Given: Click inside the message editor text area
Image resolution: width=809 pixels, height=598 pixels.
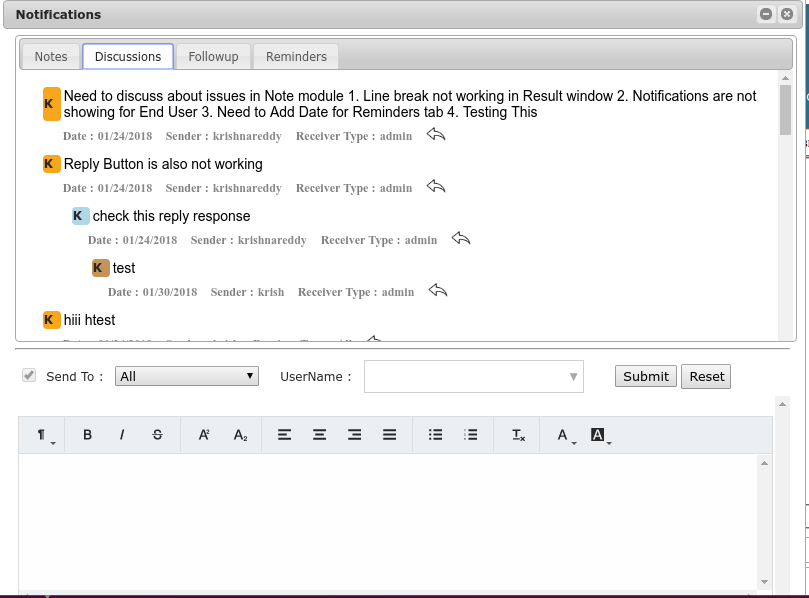Looking at the screenshot, I should point(388,520).
